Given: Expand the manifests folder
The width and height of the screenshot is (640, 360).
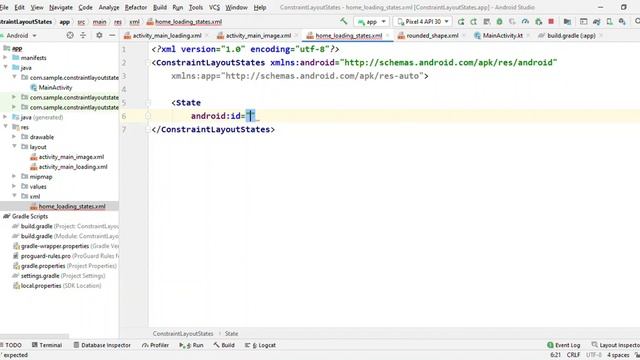Looking at the screenshot, I should (x=5, y=58).
